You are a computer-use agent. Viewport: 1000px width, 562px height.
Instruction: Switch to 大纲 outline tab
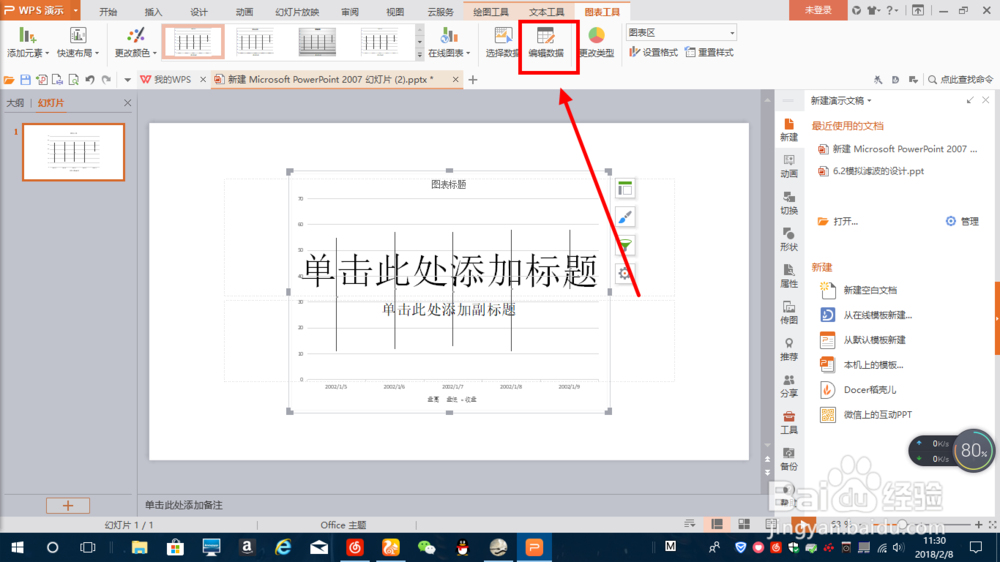click(x=15, y=103)
